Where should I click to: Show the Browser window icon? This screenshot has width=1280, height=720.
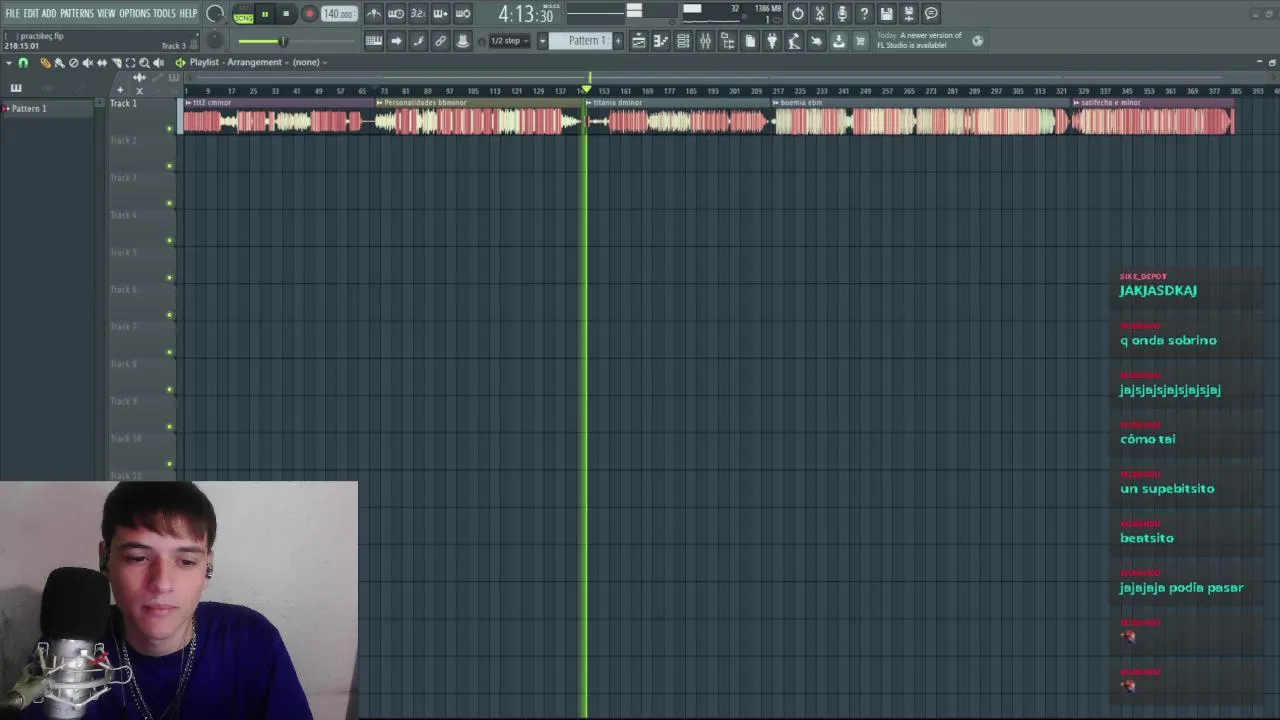pyautogui.click(x=727, y=41)
